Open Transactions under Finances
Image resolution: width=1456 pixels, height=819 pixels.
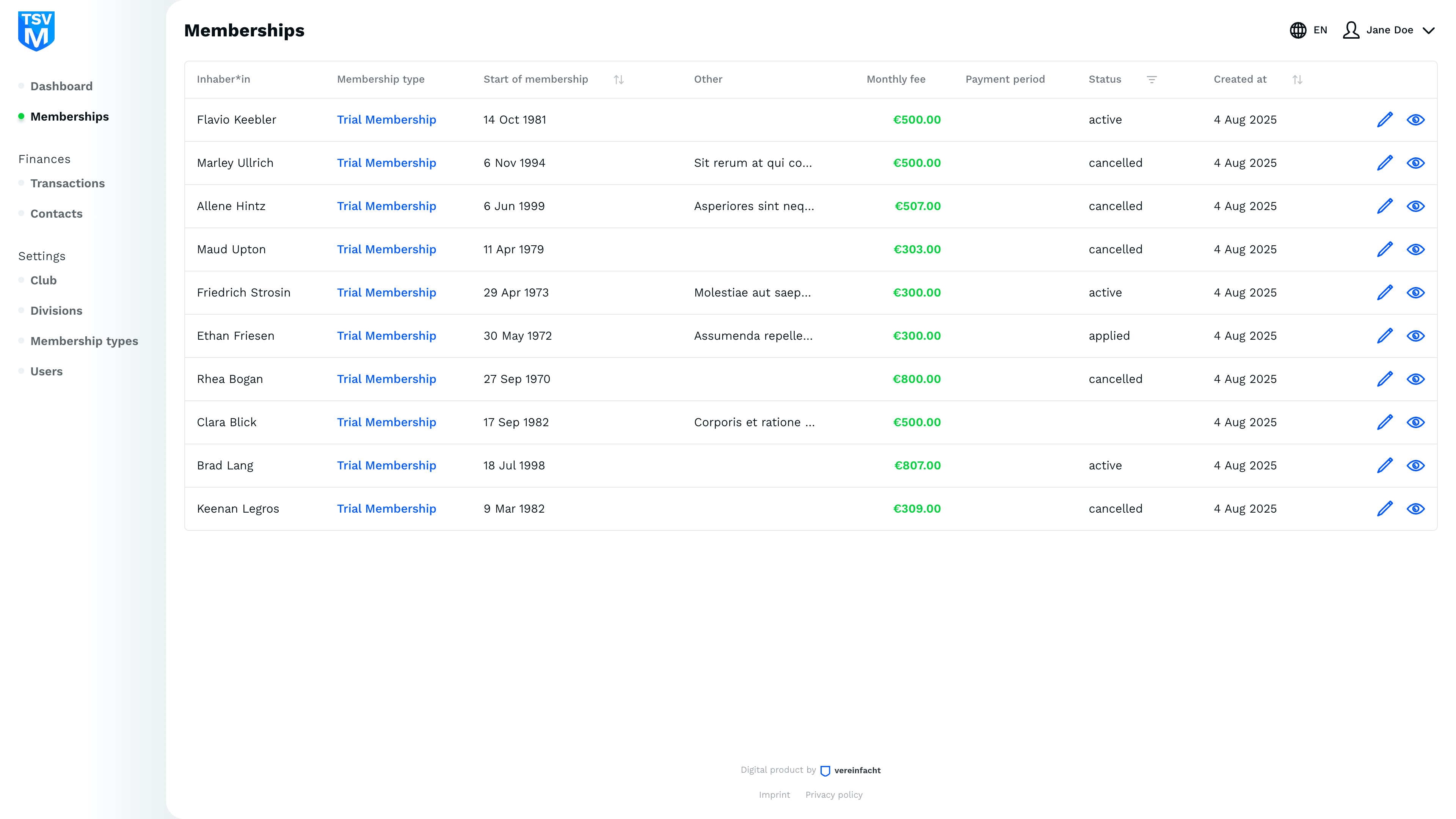67,183
